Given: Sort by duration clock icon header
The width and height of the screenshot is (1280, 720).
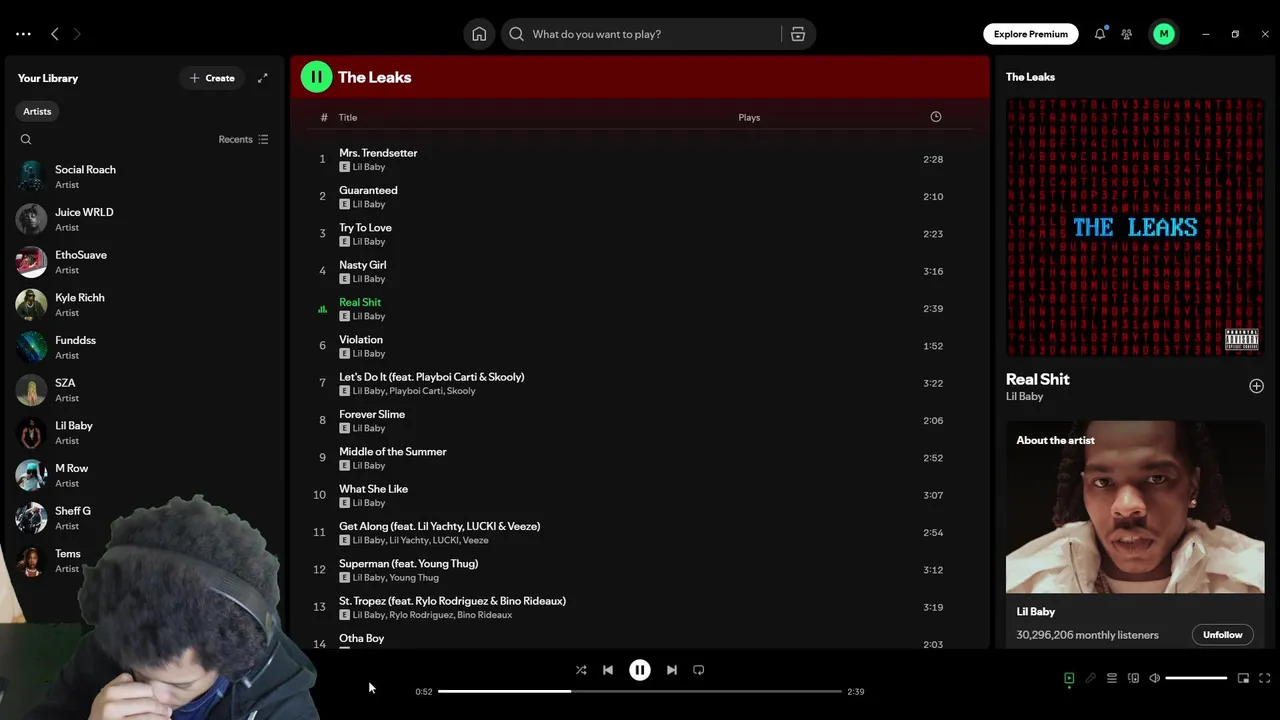Looking at the screenshot, I should coord(936,117).
